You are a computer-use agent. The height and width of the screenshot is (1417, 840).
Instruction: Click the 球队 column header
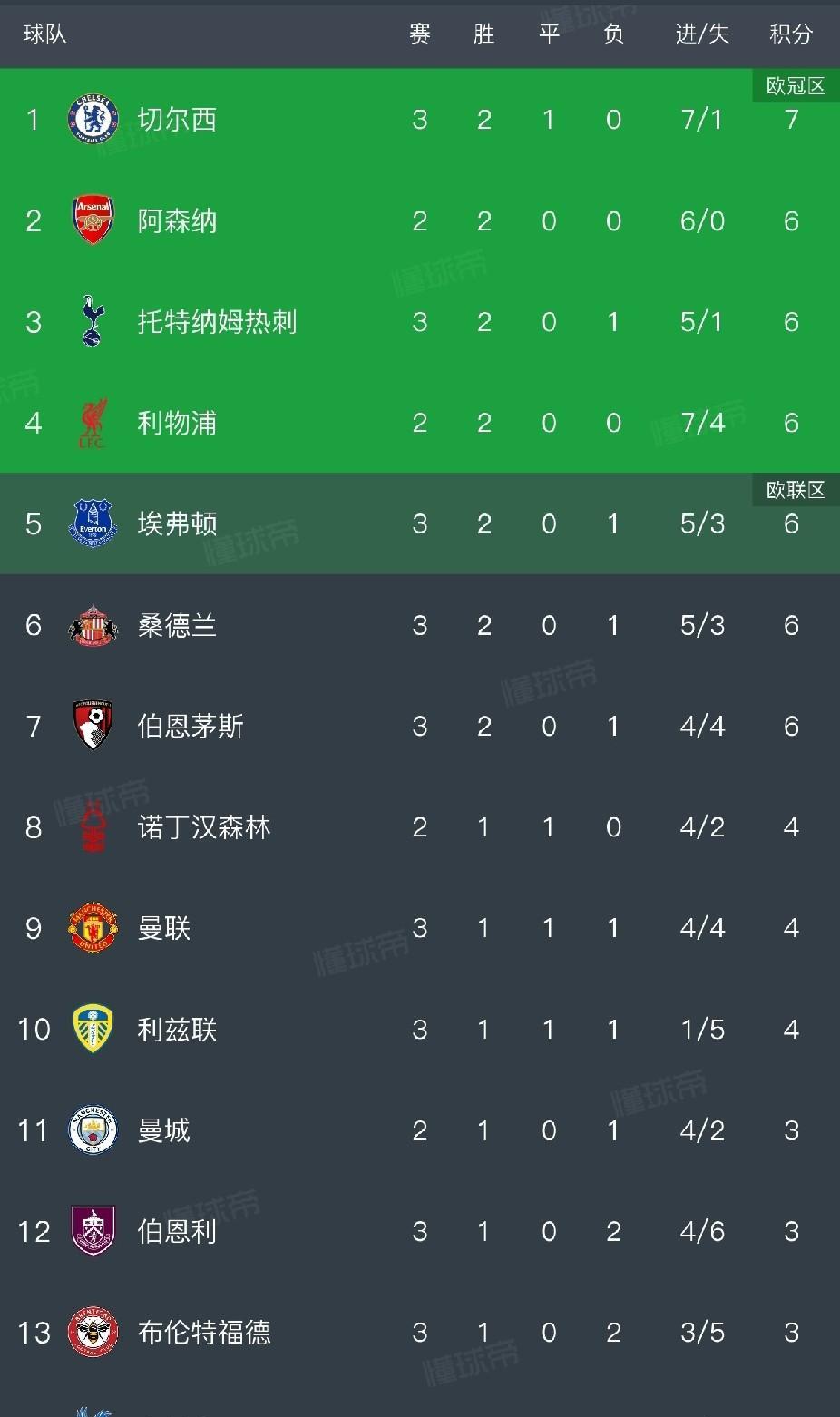tap(44, 34)
